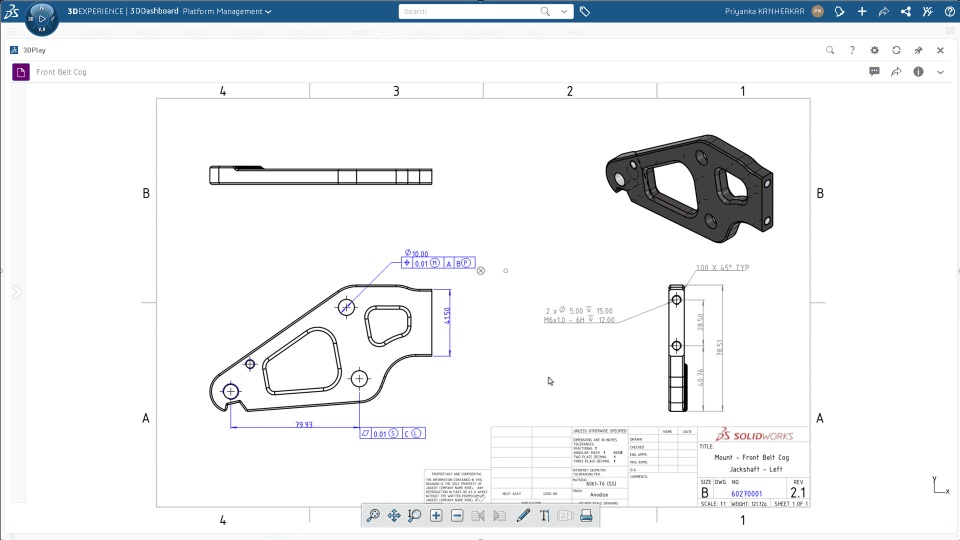
Task: Click the 10.00 diameter dimension
Action: (x=417, y=253)
